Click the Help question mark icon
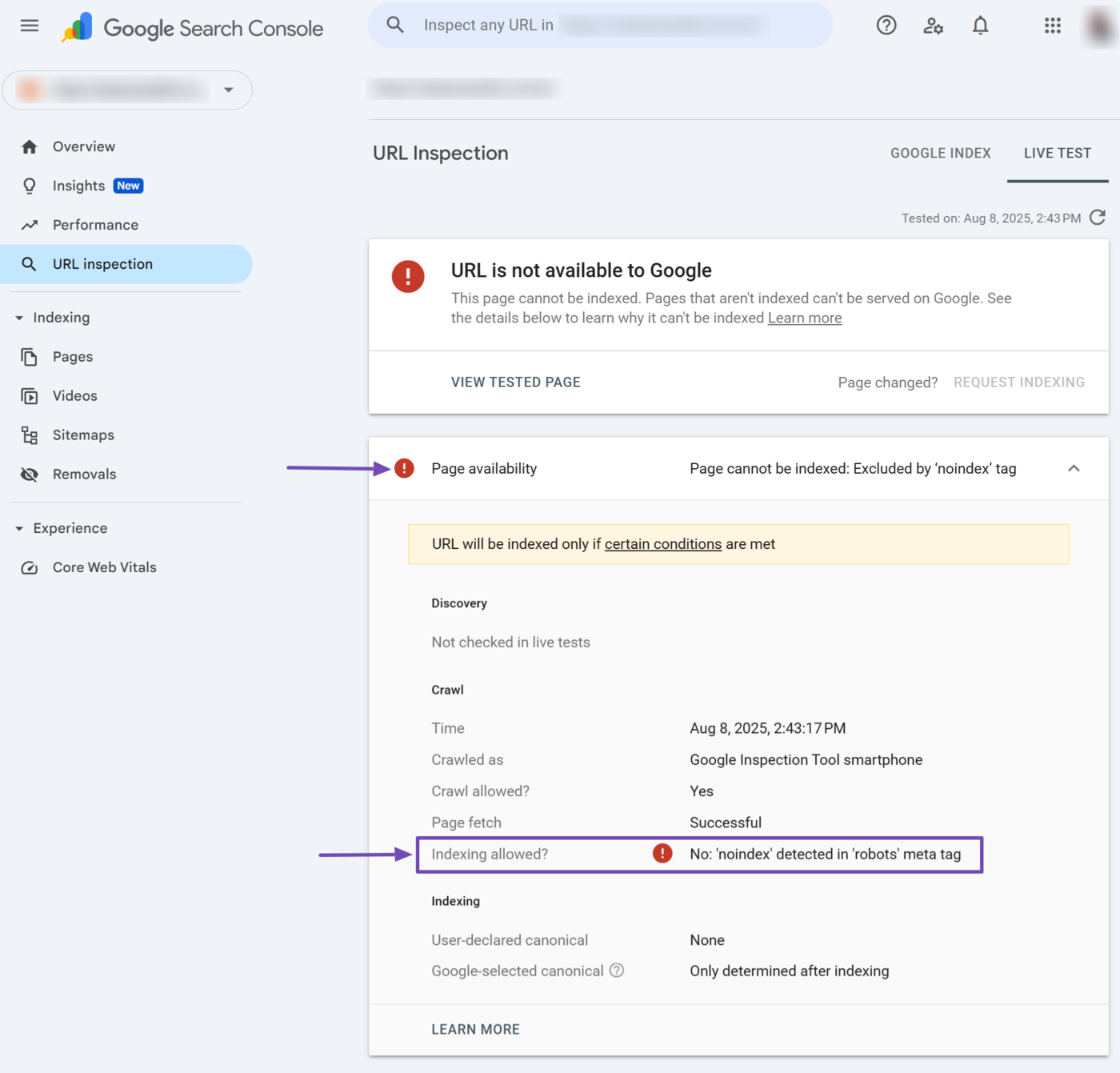 pos(886,26)
